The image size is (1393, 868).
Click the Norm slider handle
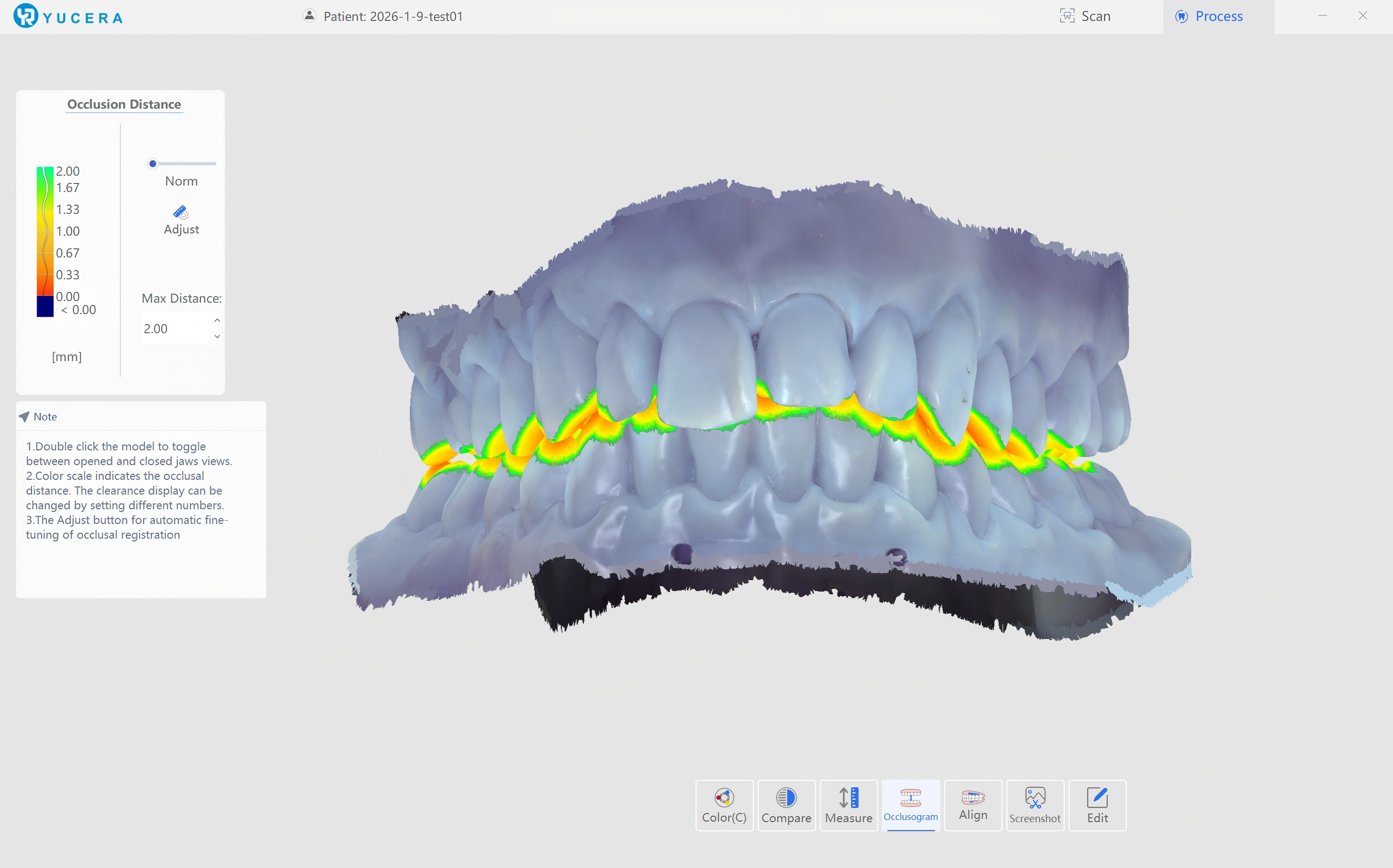[x=153, y=164]
